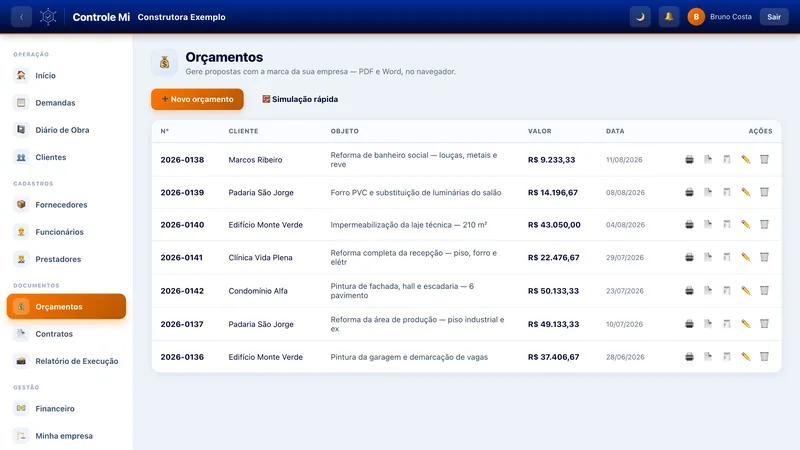This screenshot has width=800, height=450.
Task: Open Relatório de Execução page
Action: click(x=66, y=361)
